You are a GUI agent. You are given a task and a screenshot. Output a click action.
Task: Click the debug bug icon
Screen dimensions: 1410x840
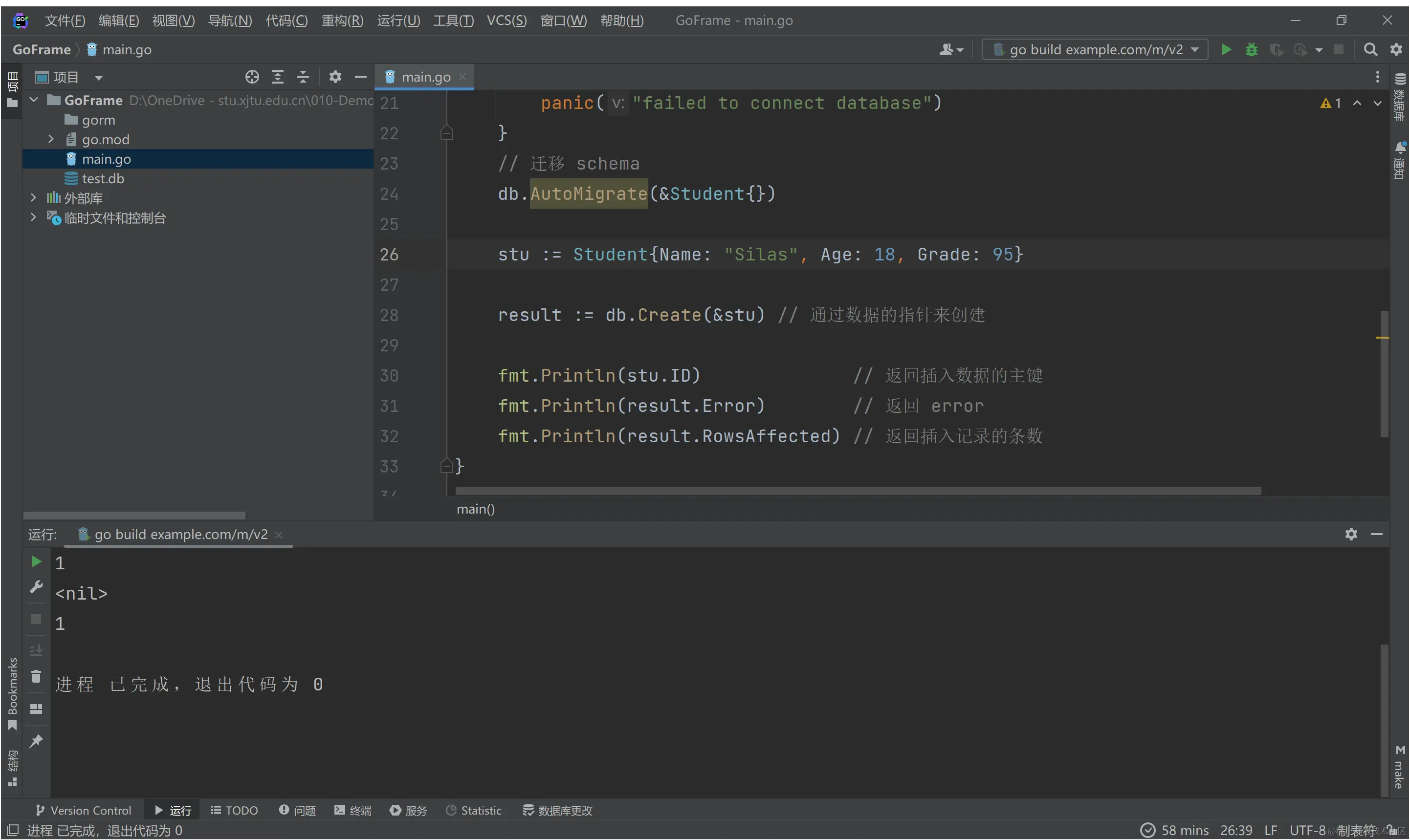pyautogui.click(x=1251, y=50)
